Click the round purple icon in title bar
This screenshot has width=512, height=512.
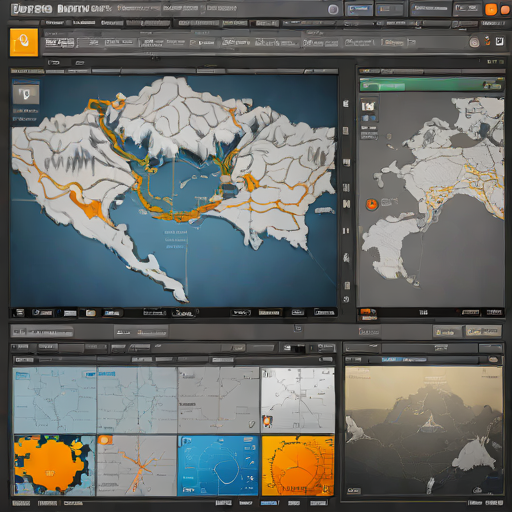coord(333,9)
